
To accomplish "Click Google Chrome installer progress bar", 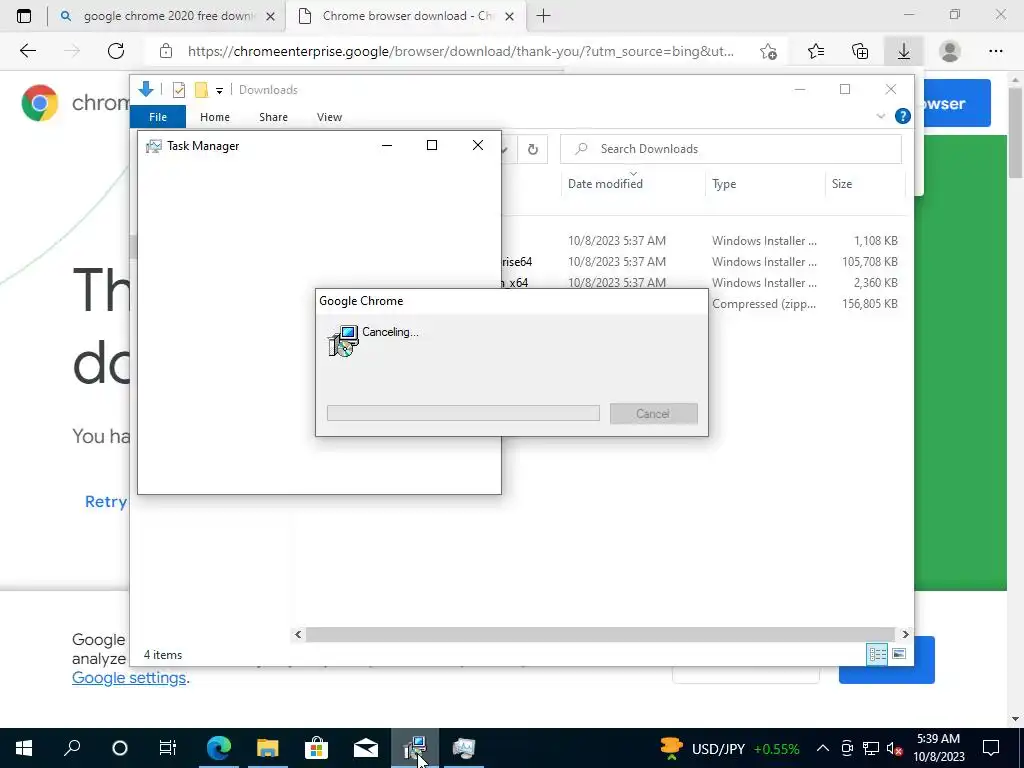I will 463,413.
